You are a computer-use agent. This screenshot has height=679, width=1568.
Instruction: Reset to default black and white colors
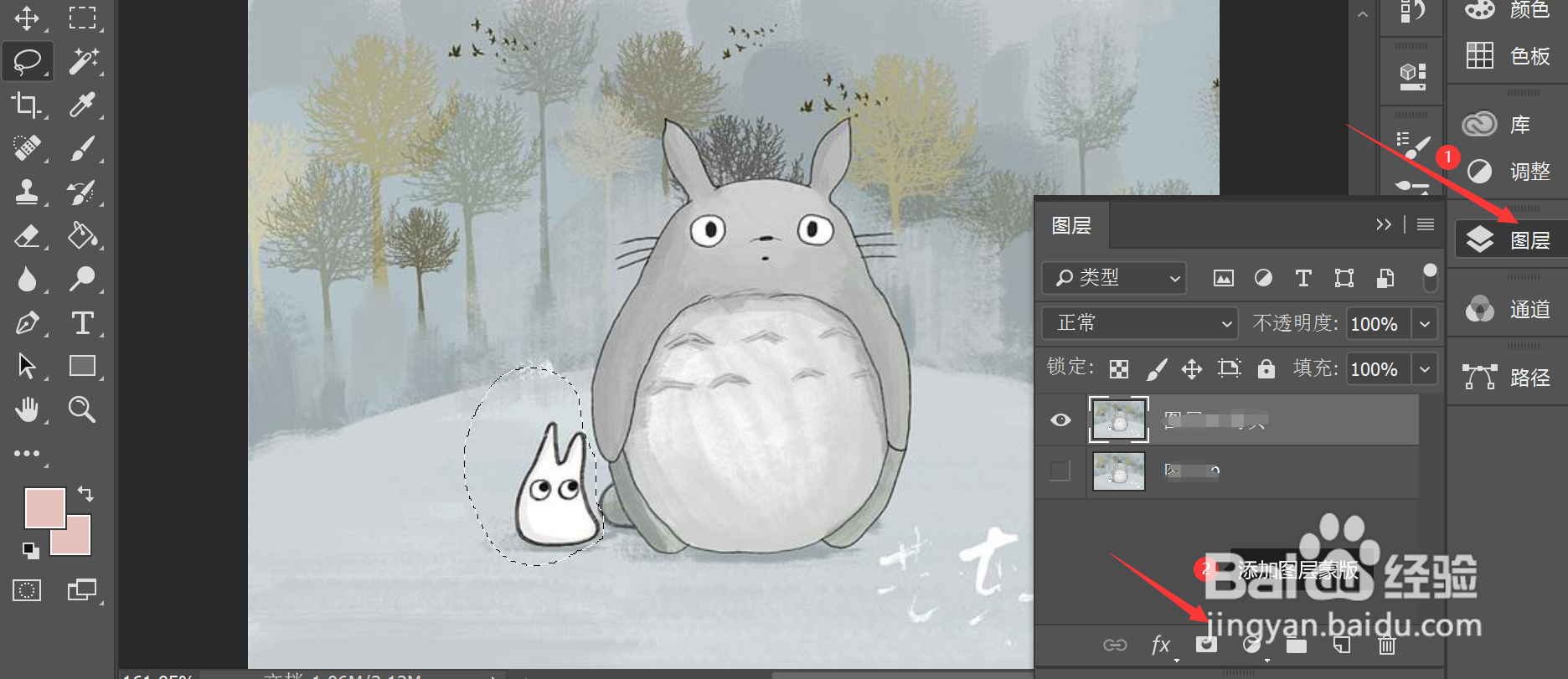pos(30,550)
